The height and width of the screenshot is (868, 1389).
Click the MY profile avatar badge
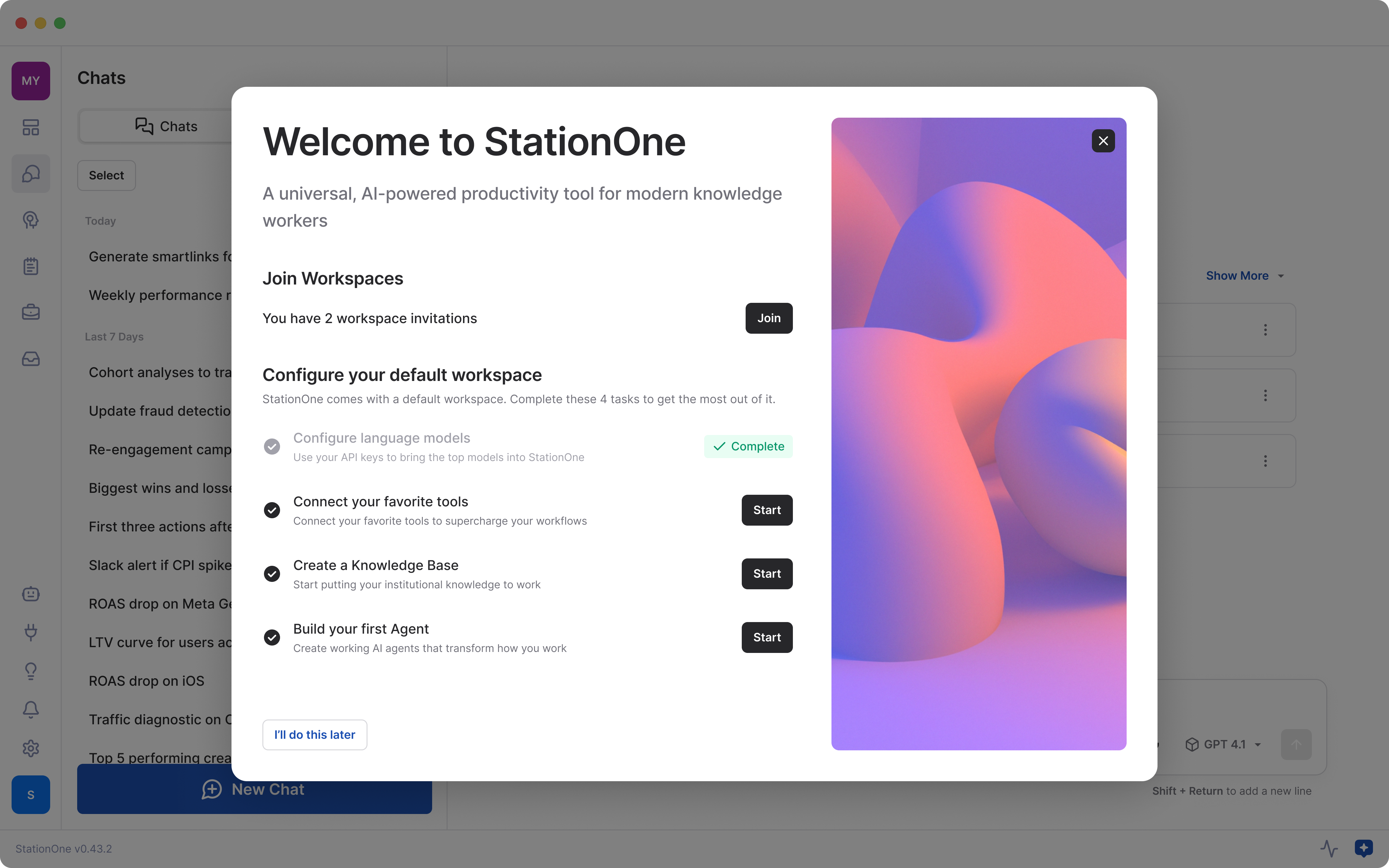pos(31,80)
